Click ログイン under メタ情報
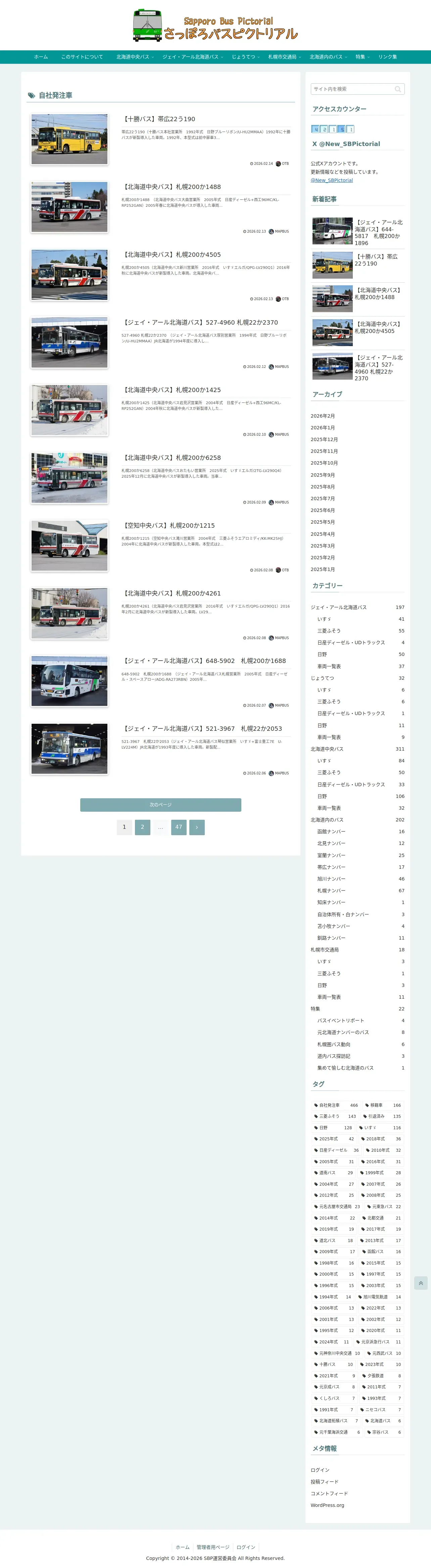Viewport: 431px width, 1568px height. pyautogui.click(x=320, y=1470)
